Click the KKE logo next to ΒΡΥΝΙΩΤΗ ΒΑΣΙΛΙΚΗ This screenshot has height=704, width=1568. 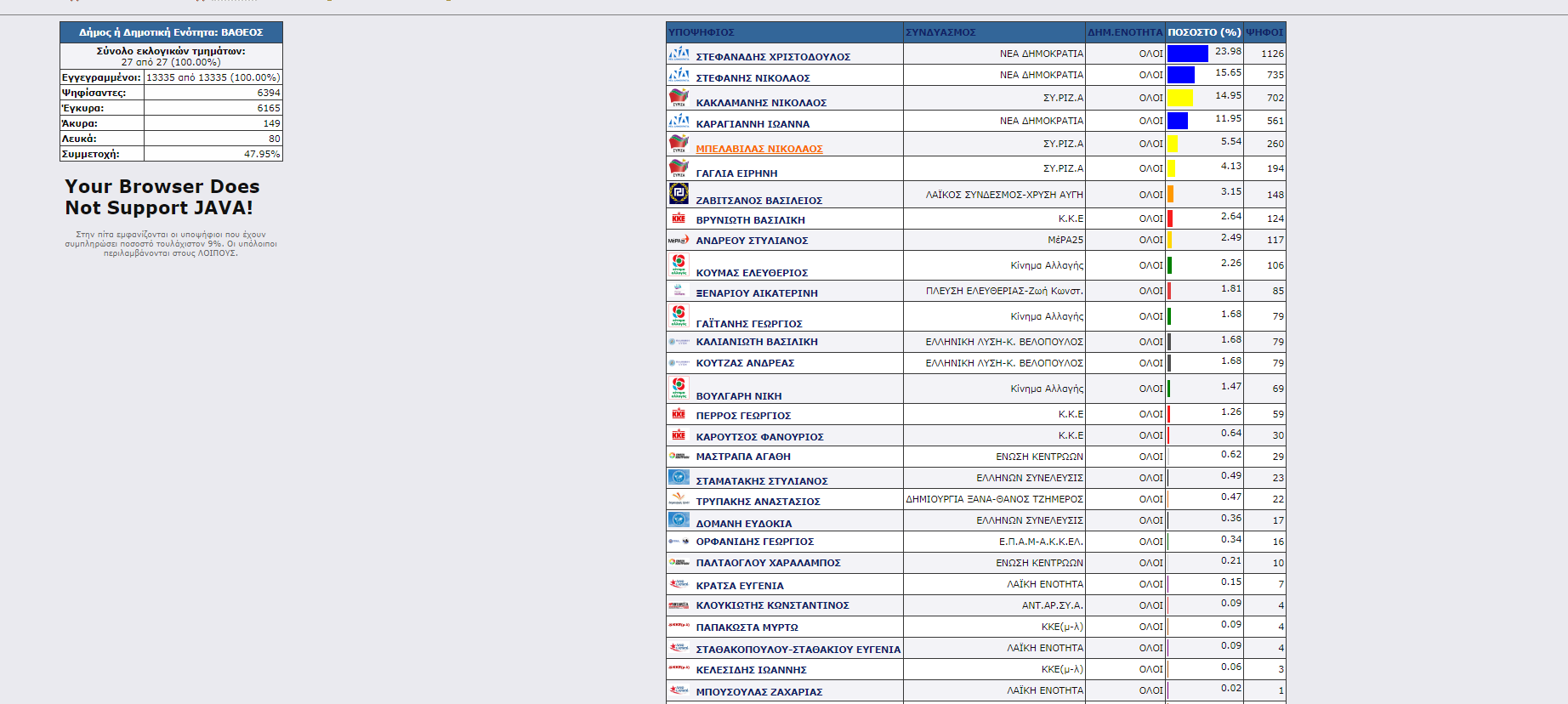pos(679,219)
